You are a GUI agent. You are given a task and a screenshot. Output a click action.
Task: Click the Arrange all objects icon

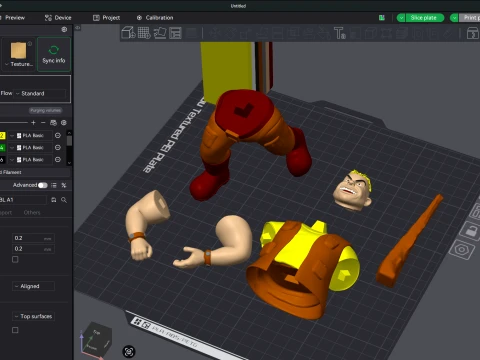coord(175,33)
